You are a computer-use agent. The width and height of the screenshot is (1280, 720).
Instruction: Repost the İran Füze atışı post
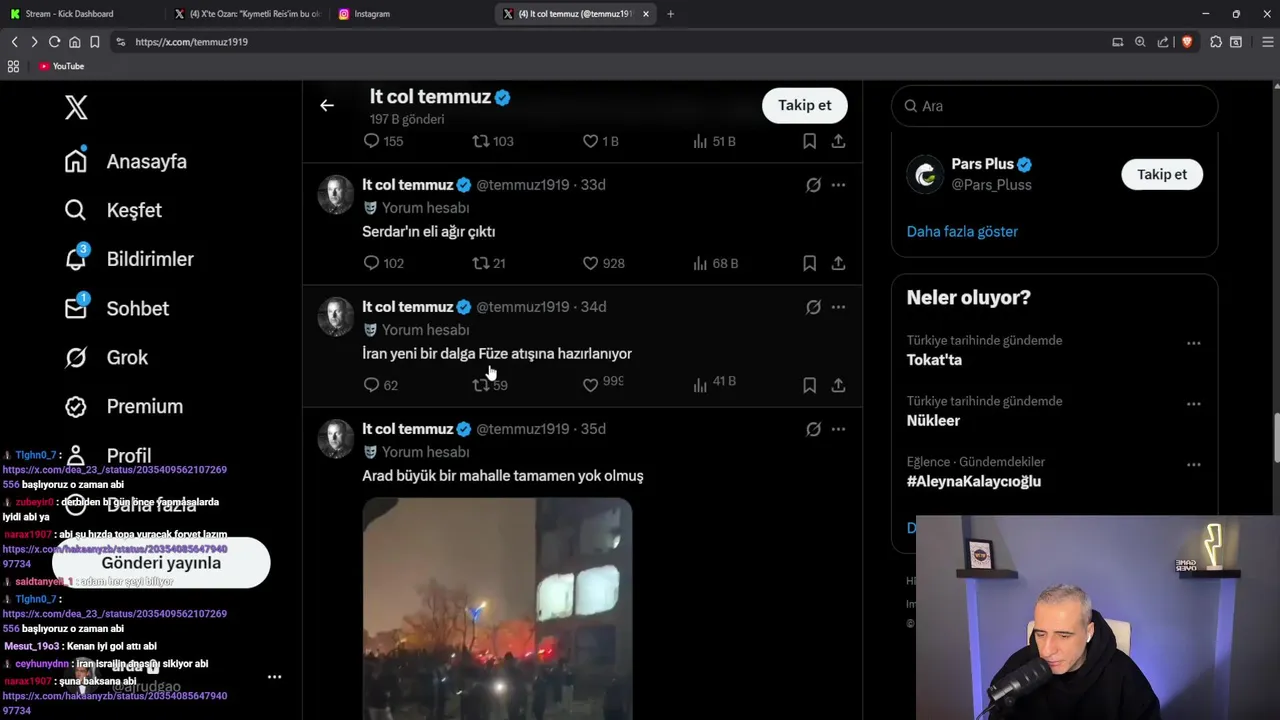(489, 385)
